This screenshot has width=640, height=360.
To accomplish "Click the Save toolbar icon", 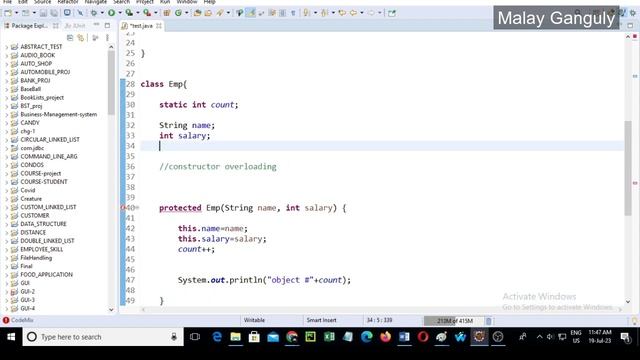I will (43, 13).
